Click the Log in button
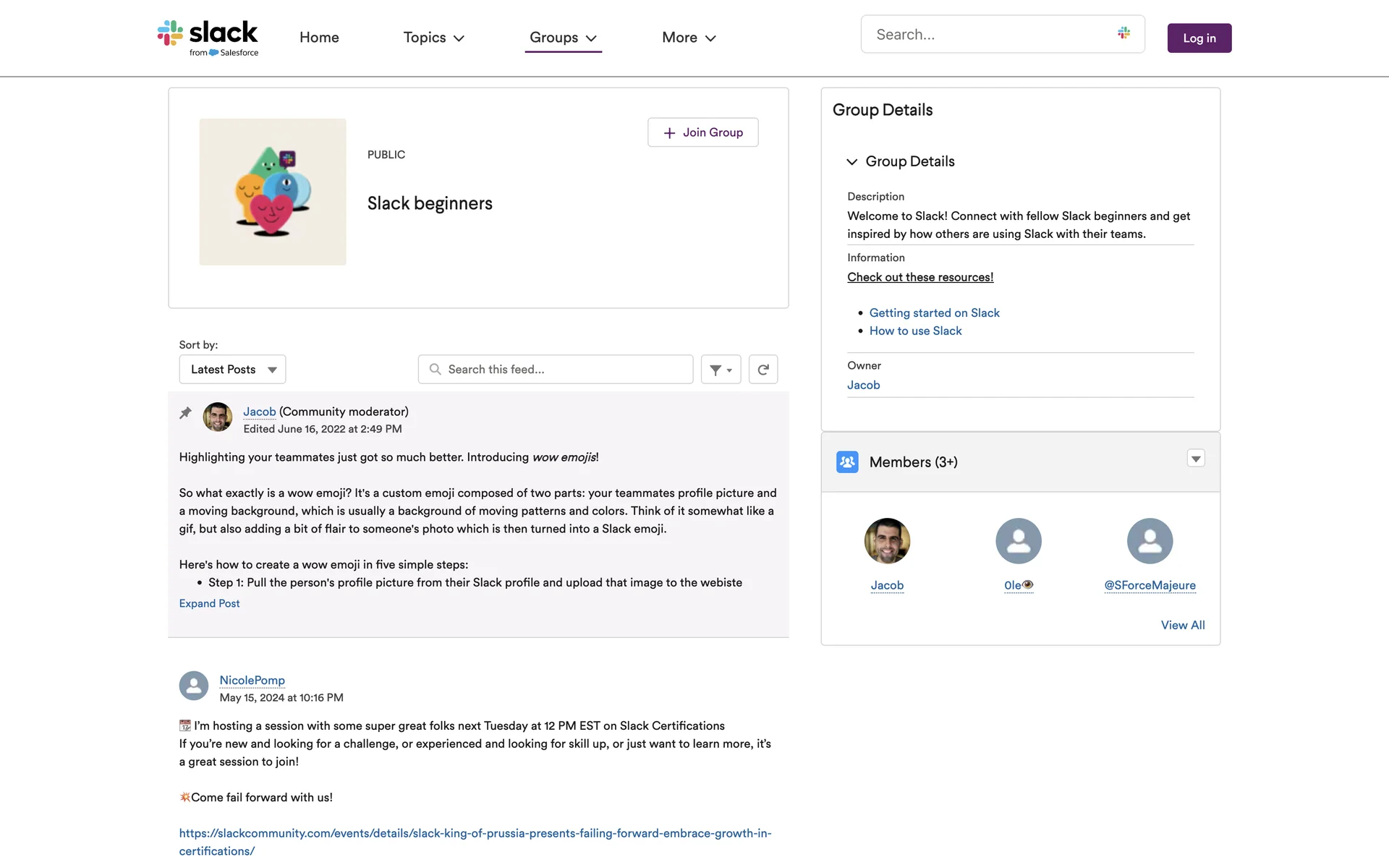Screen dimensions: 1389x868 click(1199, 38)
